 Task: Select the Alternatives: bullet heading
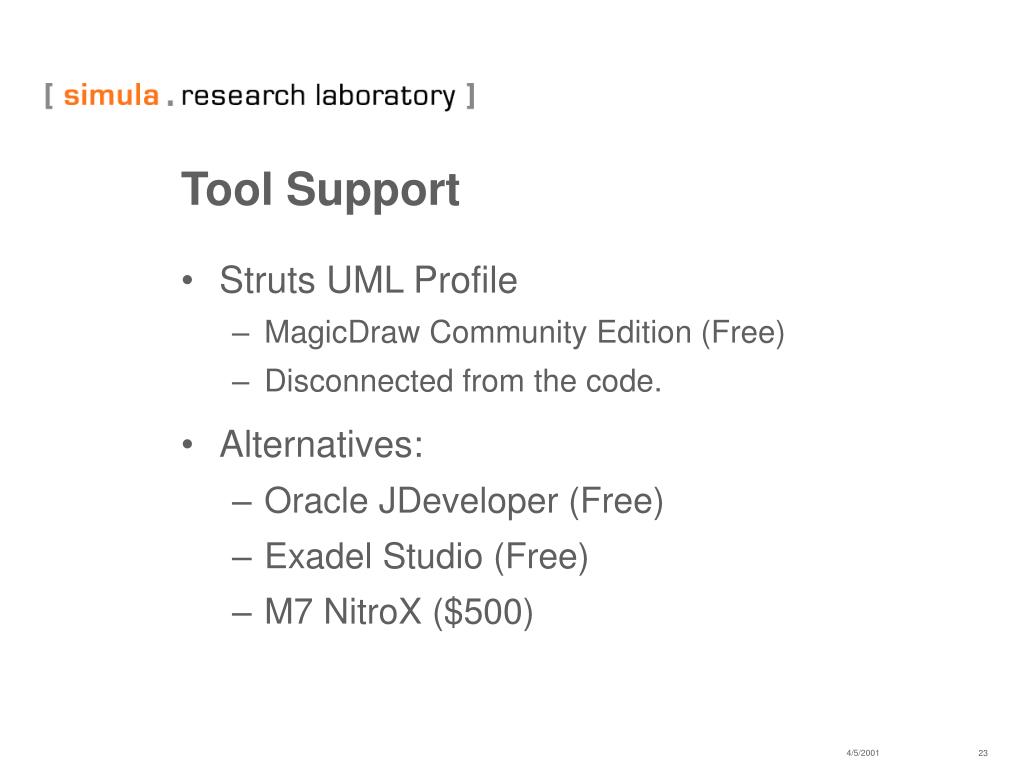[x=321, y=444]
